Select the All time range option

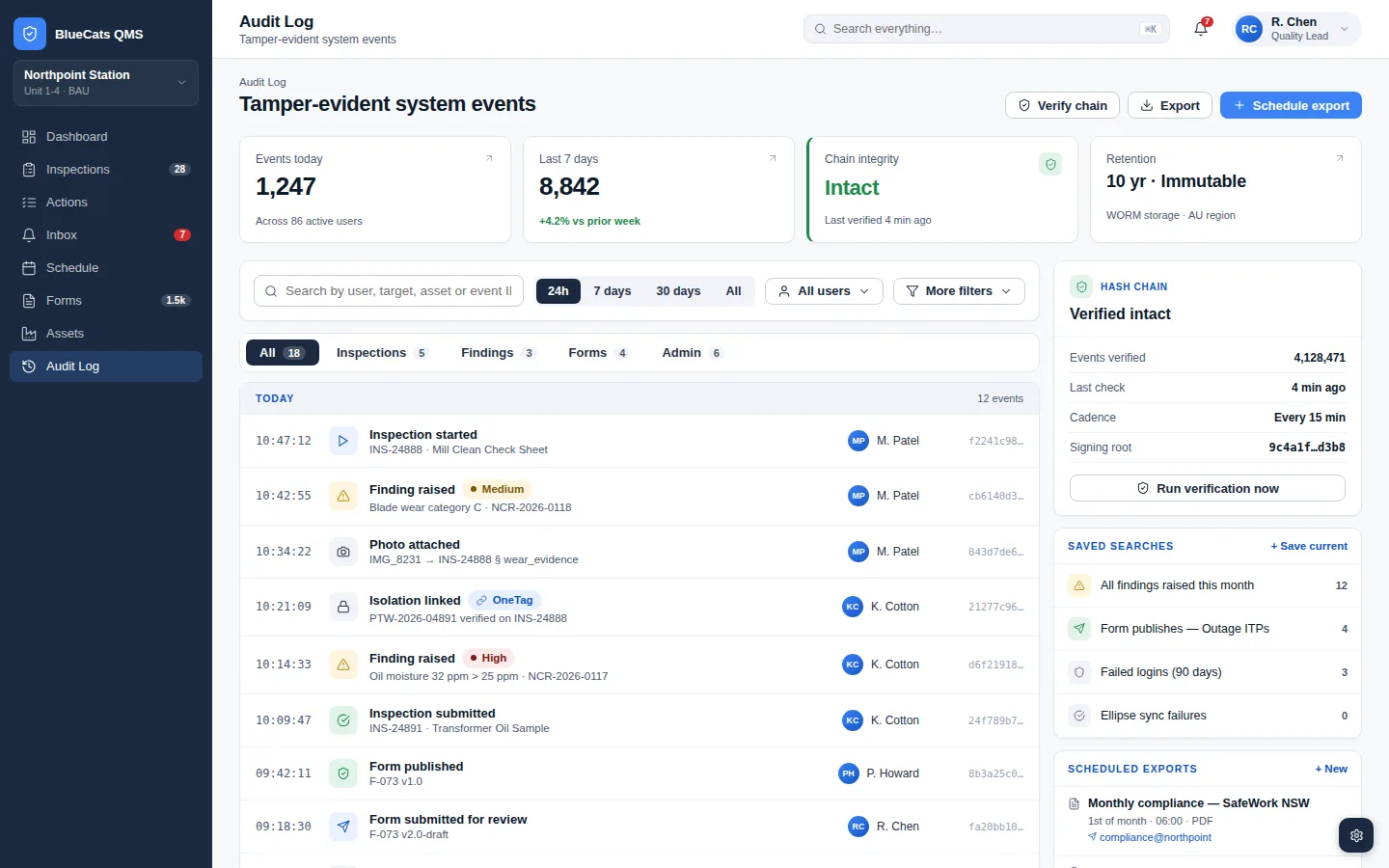pos(733,291)
